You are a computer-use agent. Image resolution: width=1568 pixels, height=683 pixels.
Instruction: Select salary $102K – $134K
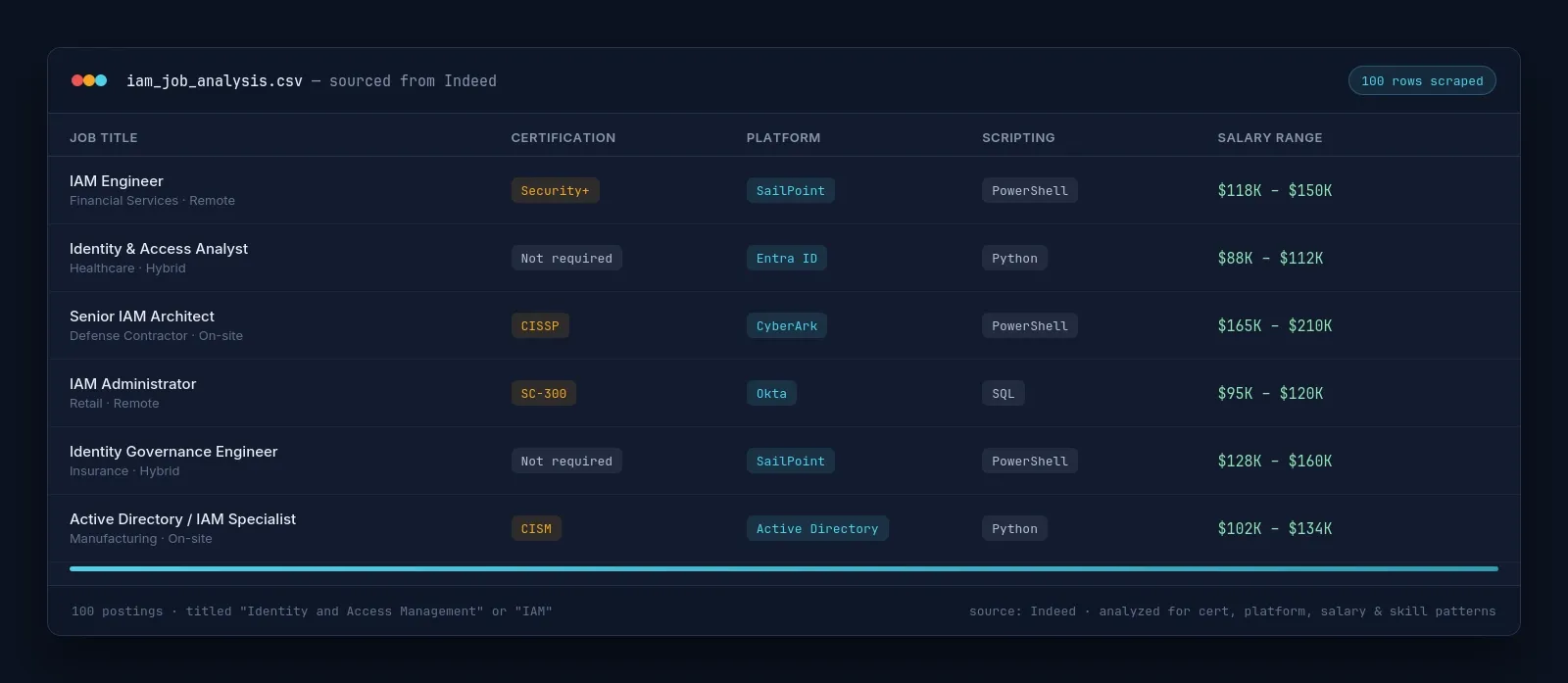(x=1275, y=529)
